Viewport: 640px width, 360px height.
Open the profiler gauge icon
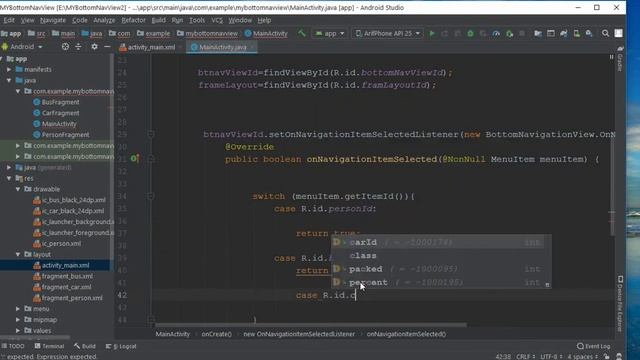click(x=496, y=33)
